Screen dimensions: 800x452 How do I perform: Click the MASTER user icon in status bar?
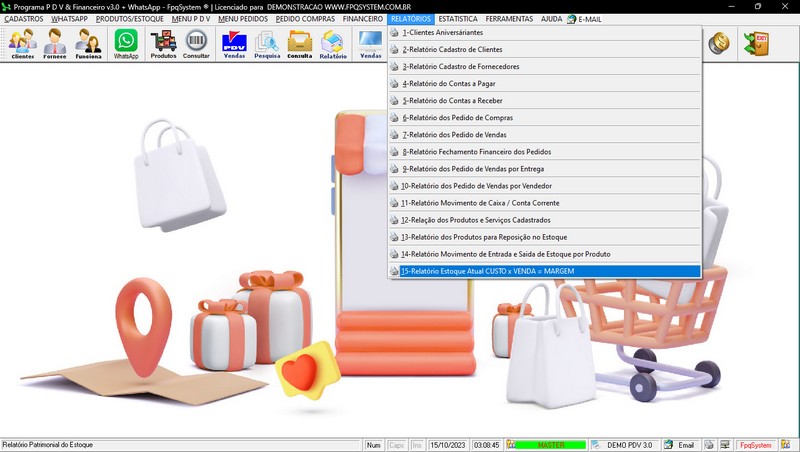coord(510,445)
